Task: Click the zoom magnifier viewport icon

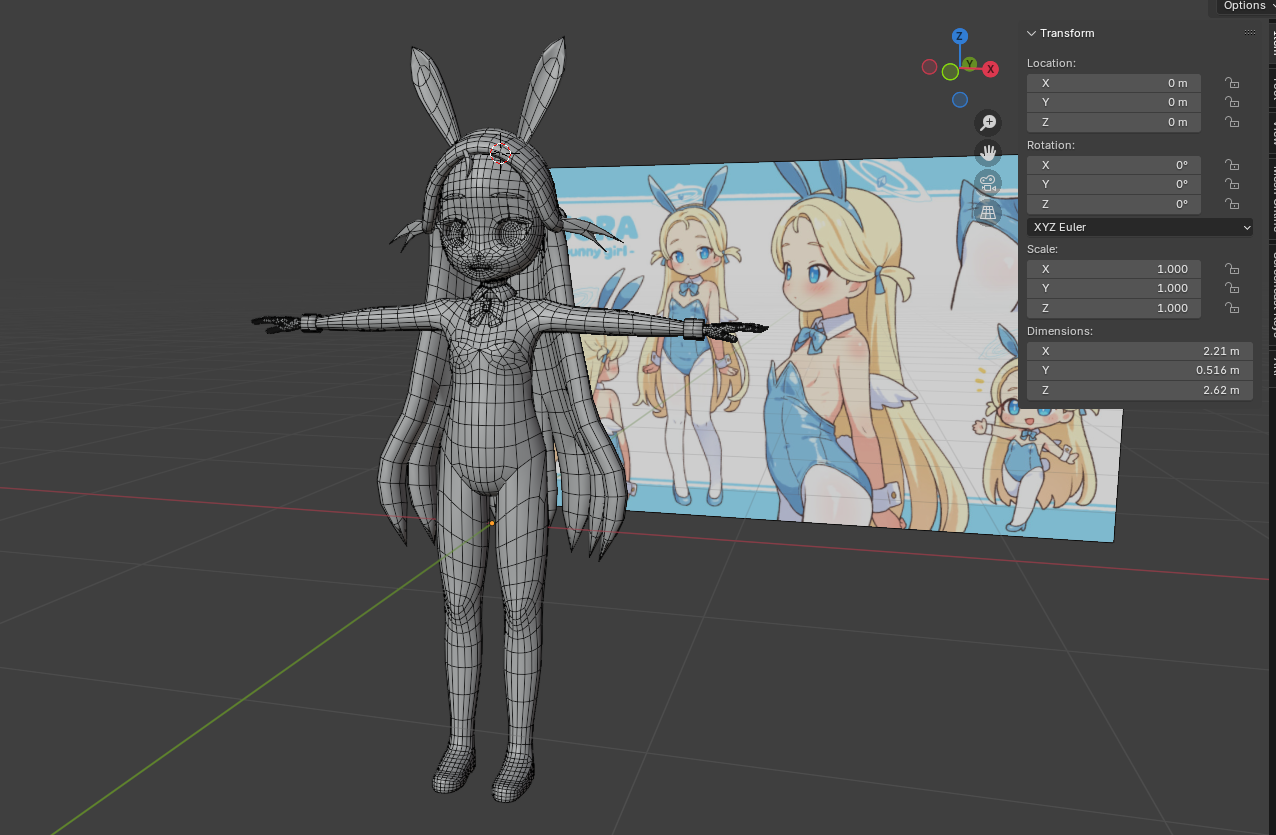Action: (988, 123)
